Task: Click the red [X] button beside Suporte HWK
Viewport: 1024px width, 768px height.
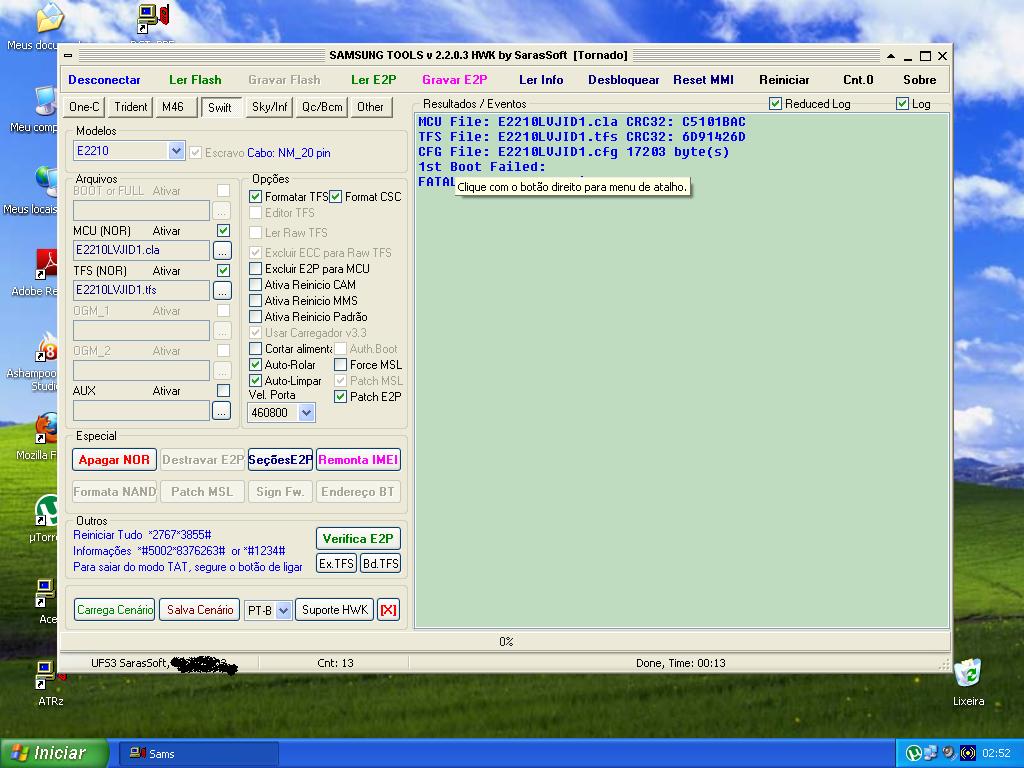Action: (388, 610)
